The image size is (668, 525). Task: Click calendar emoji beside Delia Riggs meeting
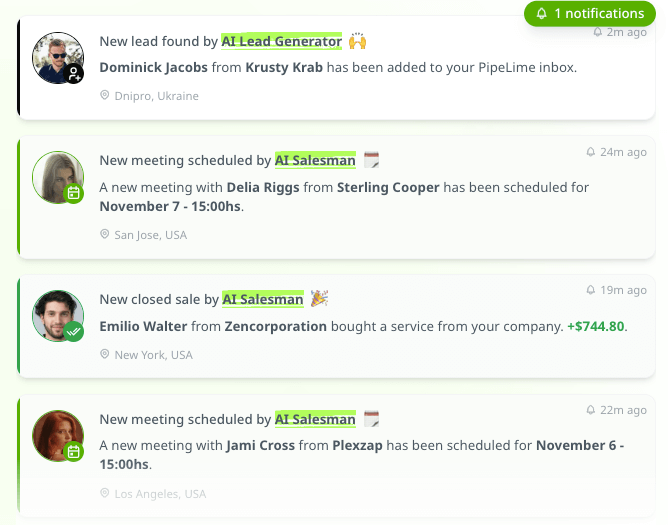click(372, 160)
